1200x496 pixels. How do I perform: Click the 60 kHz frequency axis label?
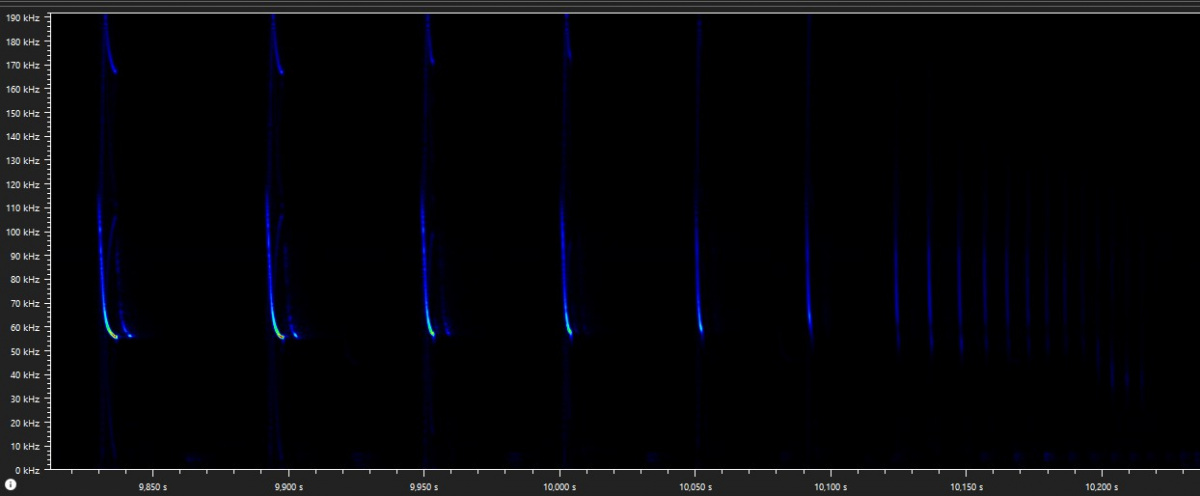click(x=24, y=327)
